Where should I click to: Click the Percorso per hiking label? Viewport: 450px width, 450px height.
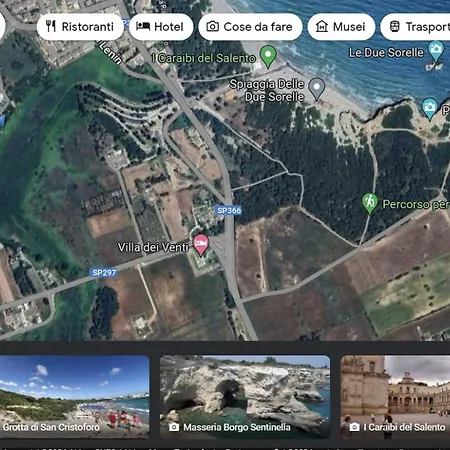click(416, 204)
